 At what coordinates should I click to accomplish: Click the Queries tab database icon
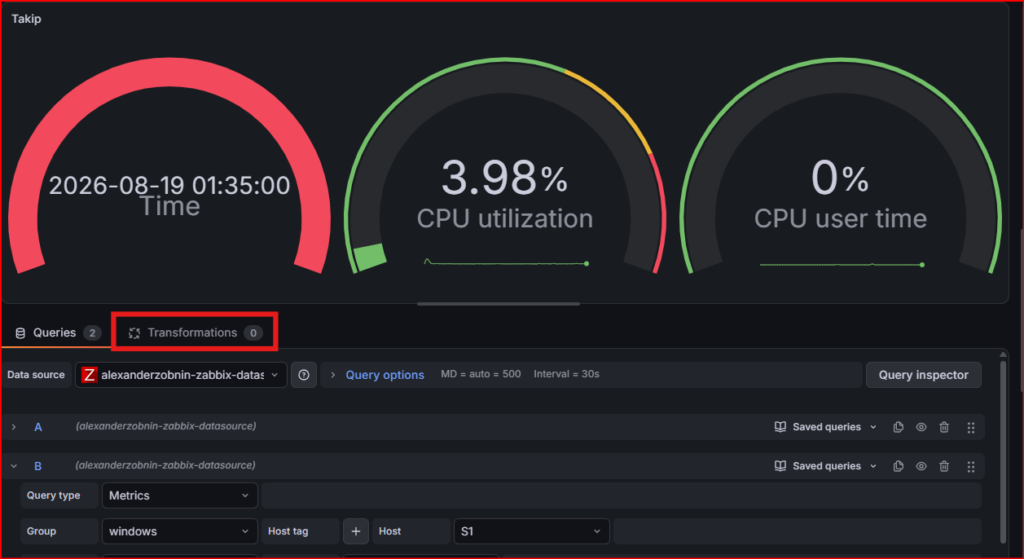coord(20,333)
